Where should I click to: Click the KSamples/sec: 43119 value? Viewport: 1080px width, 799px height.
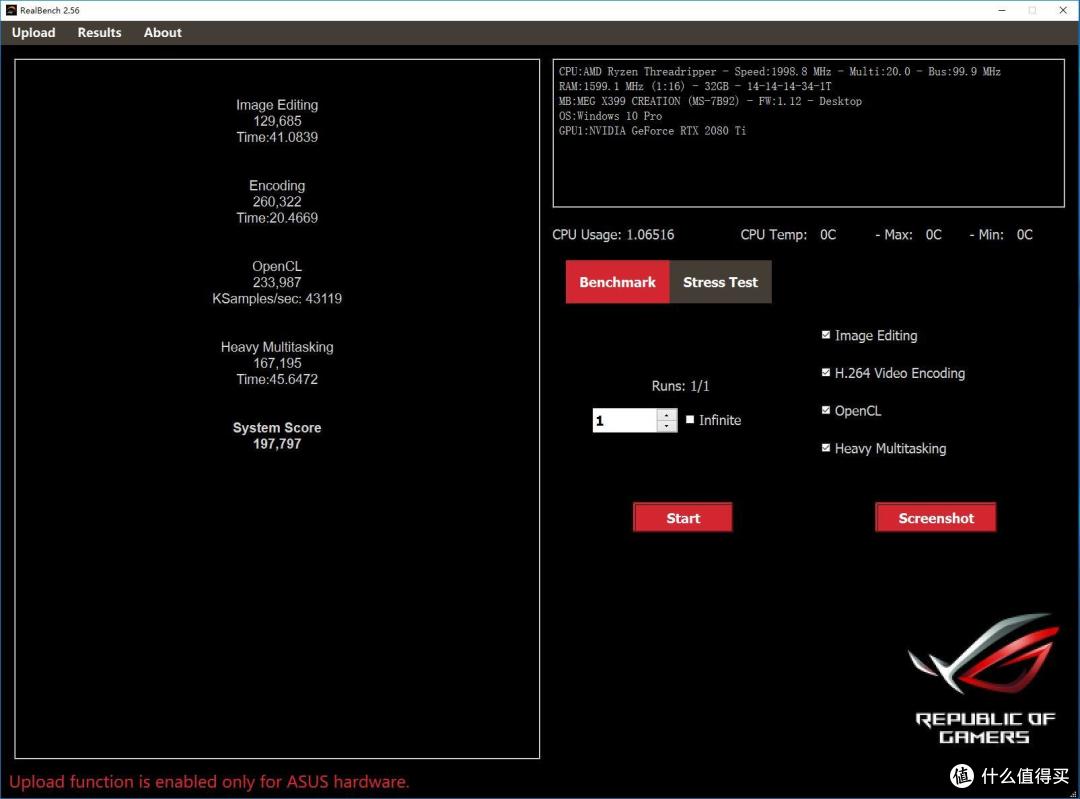click(277, 298)
